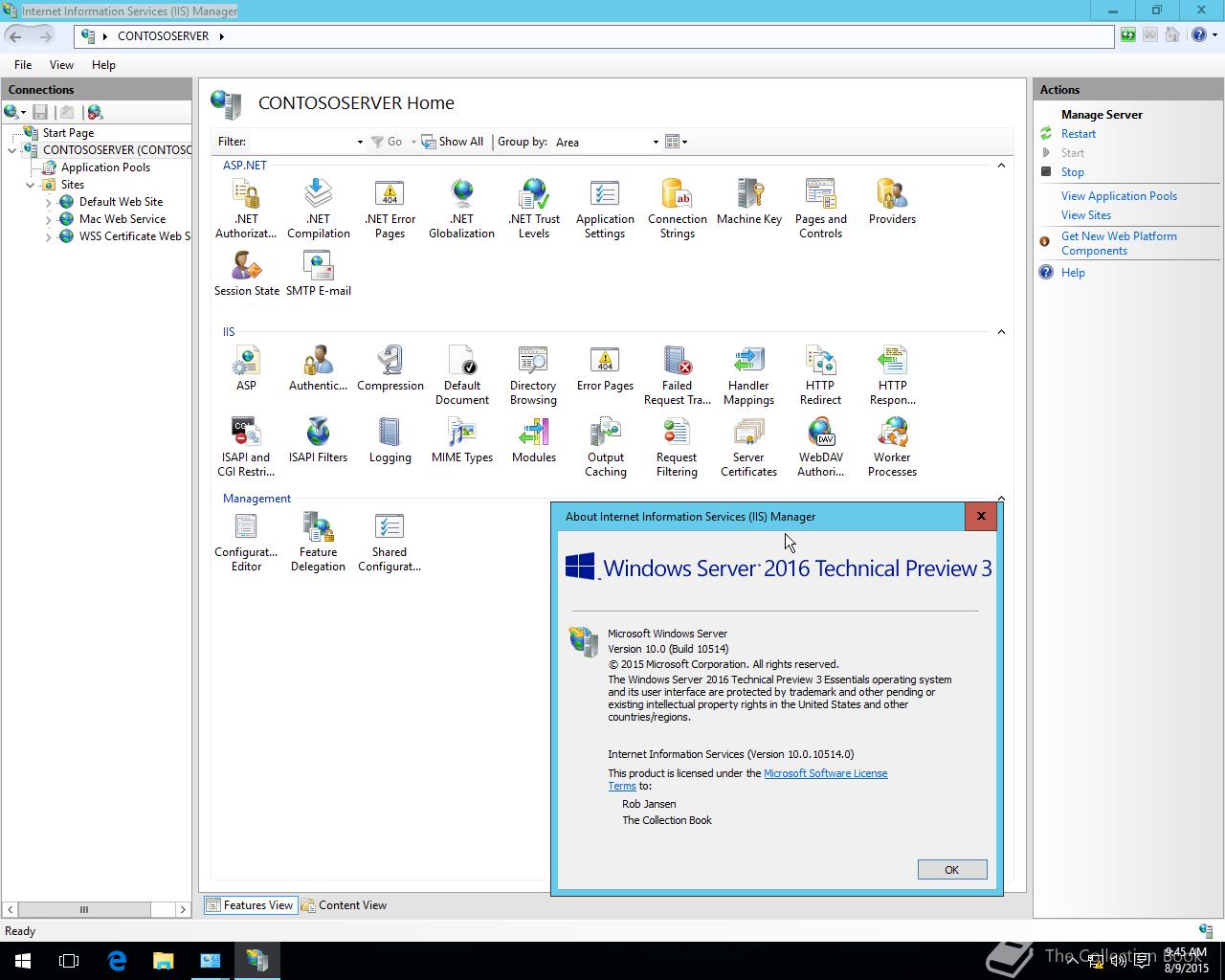Open Feature Delegation
This screenshot has width=1225, height=980.
[318, 542]
